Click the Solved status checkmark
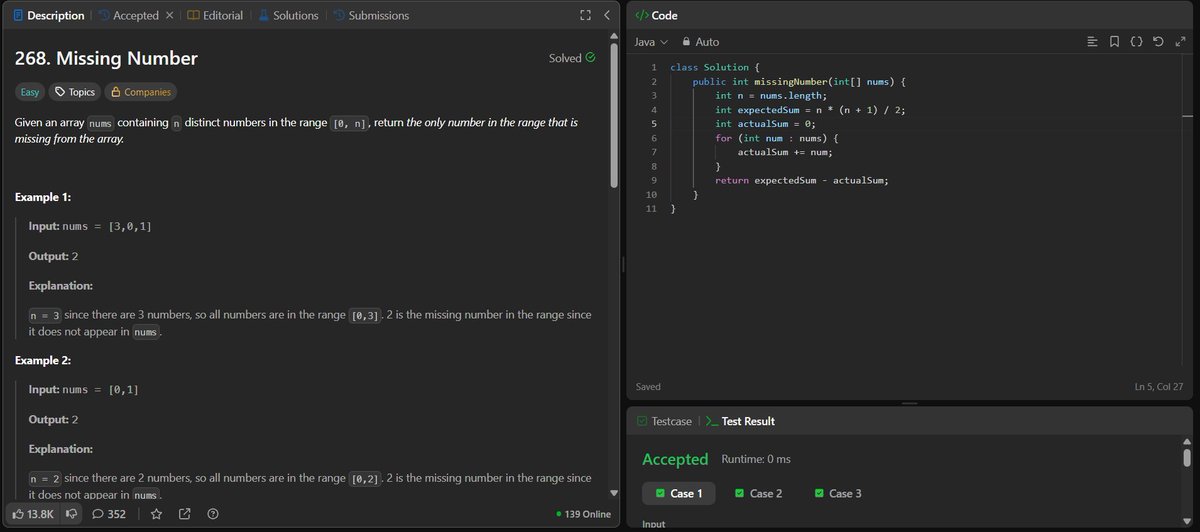Screen dimensions: 1200x532 tap(590, 58)
